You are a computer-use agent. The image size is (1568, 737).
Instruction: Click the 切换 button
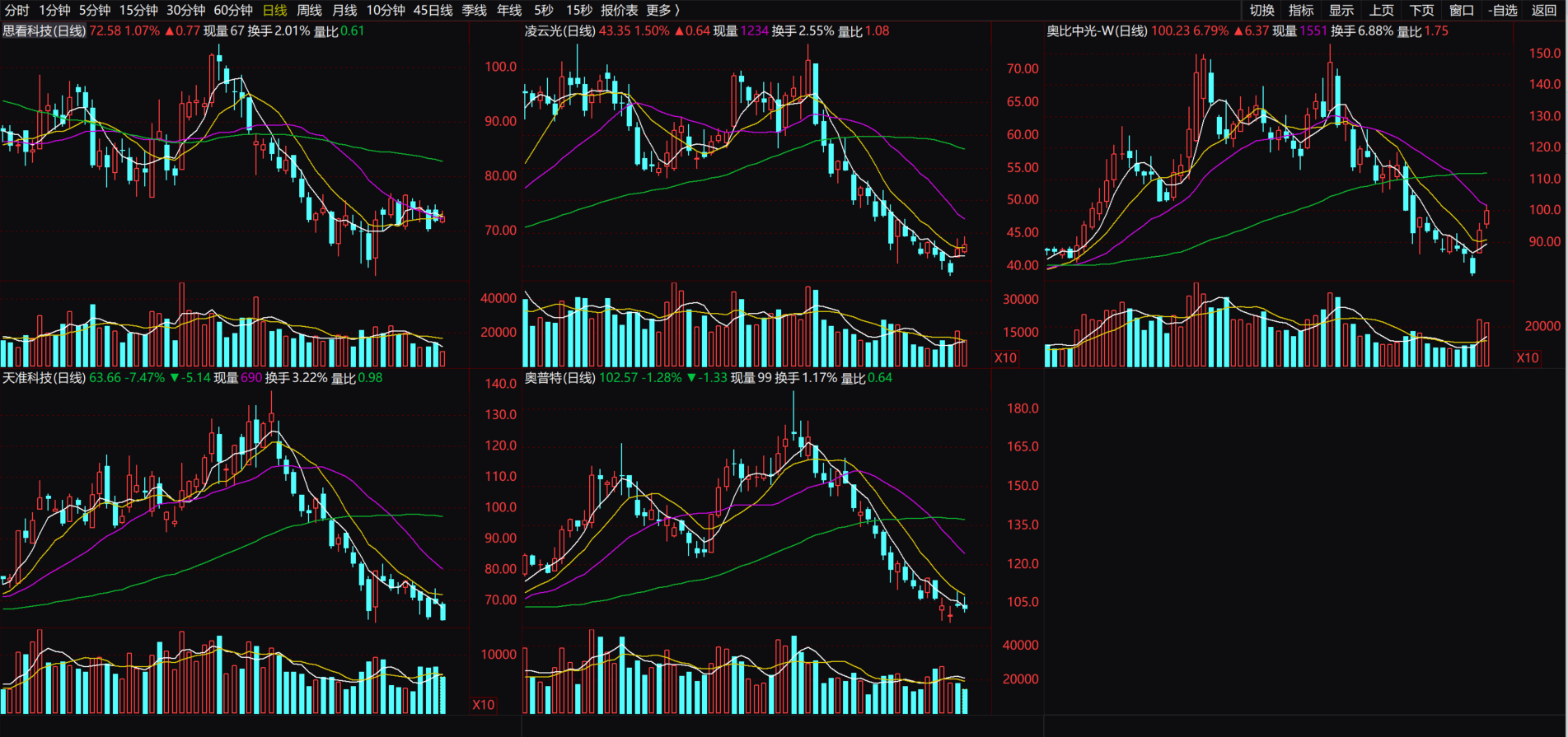1261,10
